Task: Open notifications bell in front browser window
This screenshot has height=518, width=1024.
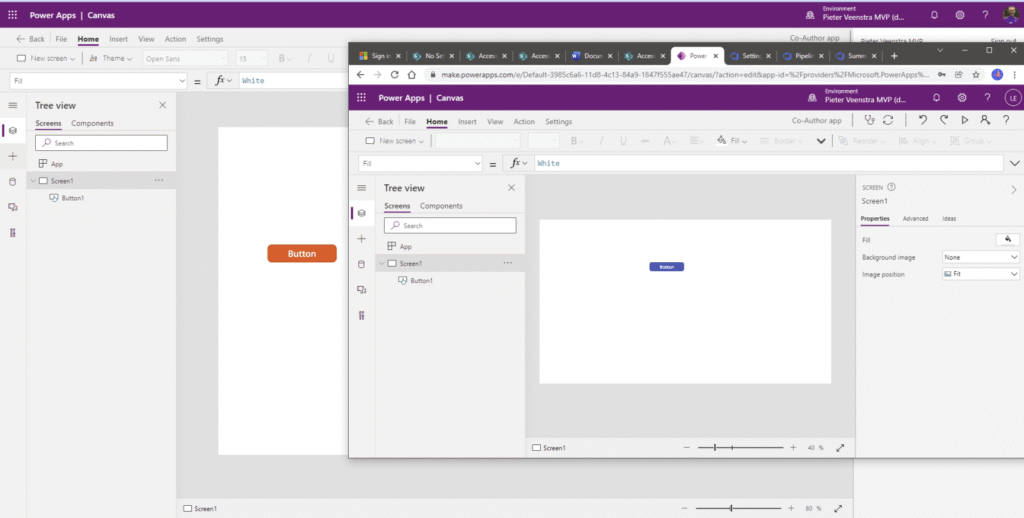Action: pos(936,98)
